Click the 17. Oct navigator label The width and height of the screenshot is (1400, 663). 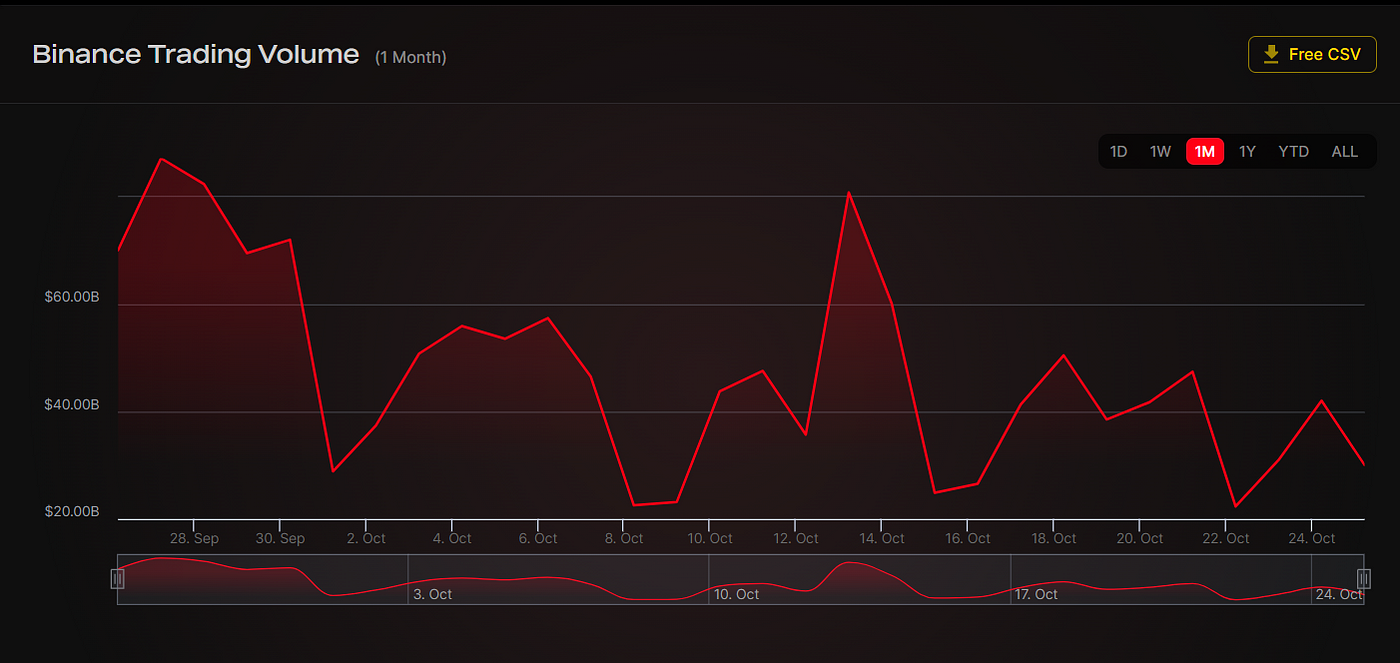point(1036,594)
